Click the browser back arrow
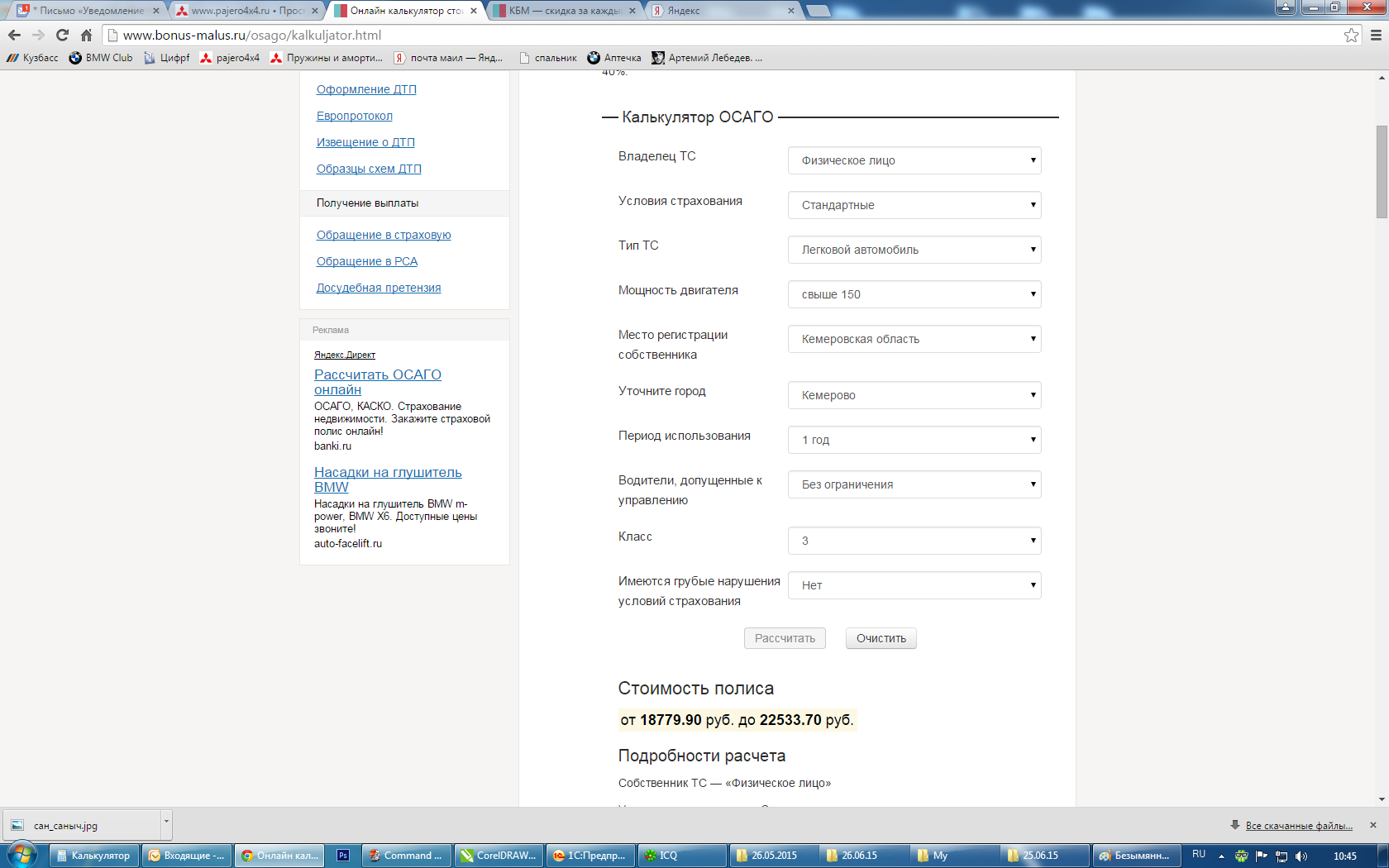This screenshot has height=868, width=1389. (14, 35)
